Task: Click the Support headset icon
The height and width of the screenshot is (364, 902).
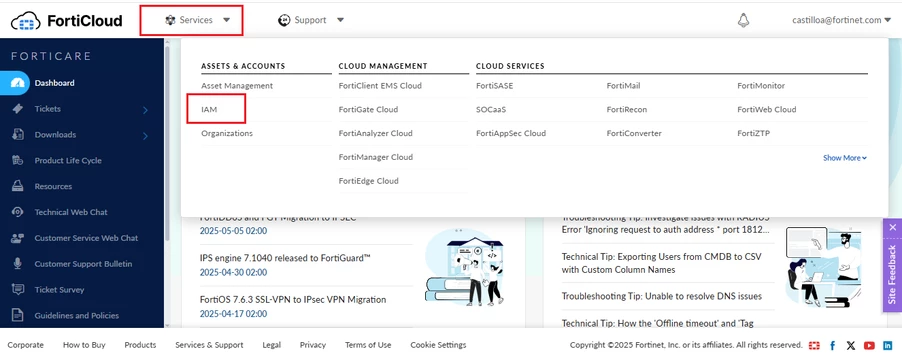Action: (284, 20)
